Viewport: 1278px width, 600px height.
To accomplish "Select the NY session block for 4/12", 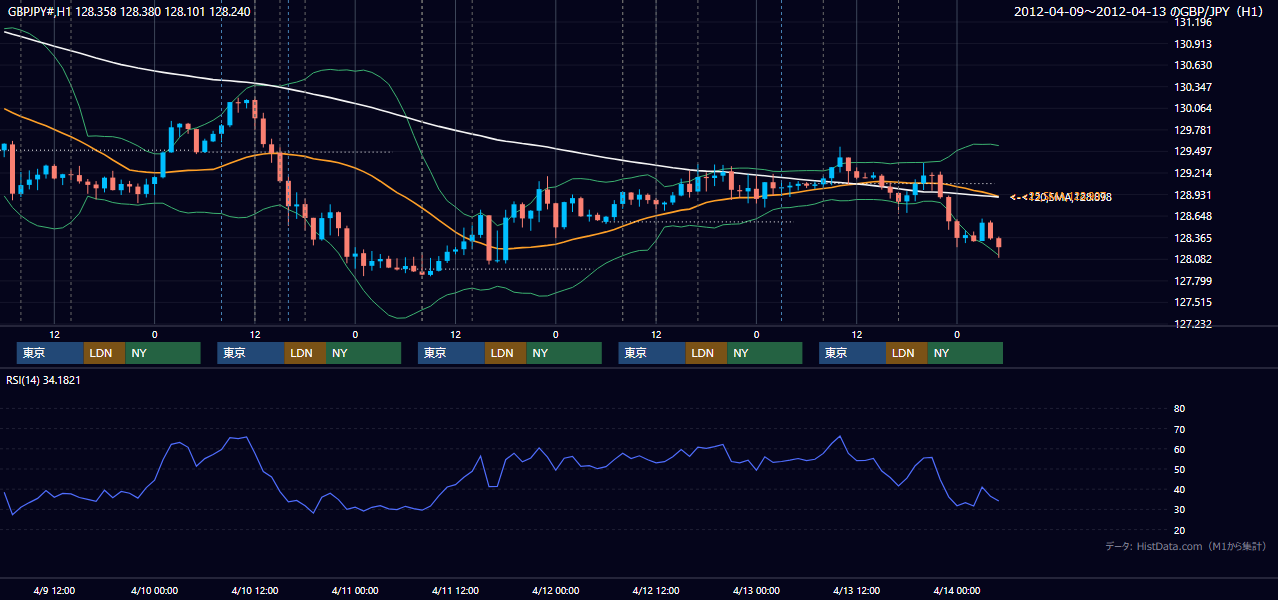I will tap(765, 353).
